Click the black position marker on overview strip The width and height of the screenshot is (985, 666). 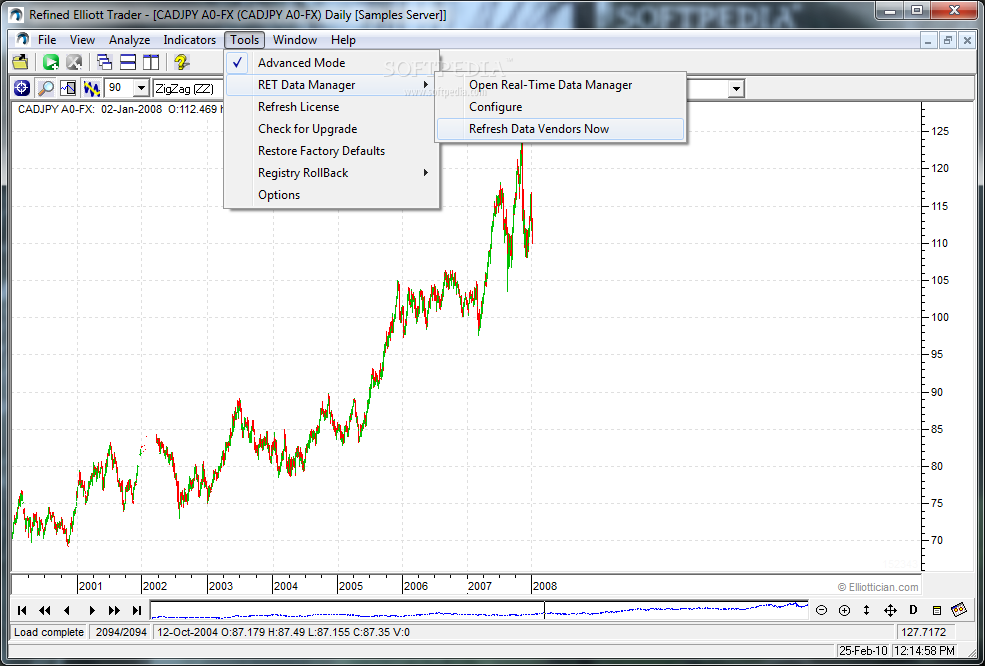tap(544, 610)
